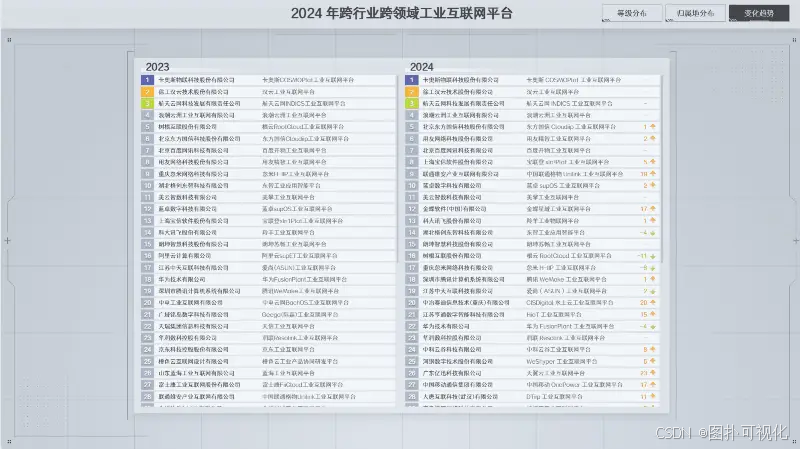The width and height of the screenshot is (800, 449).
Task: Switch to the 归属地分布 tab
Action: [695, 13]
